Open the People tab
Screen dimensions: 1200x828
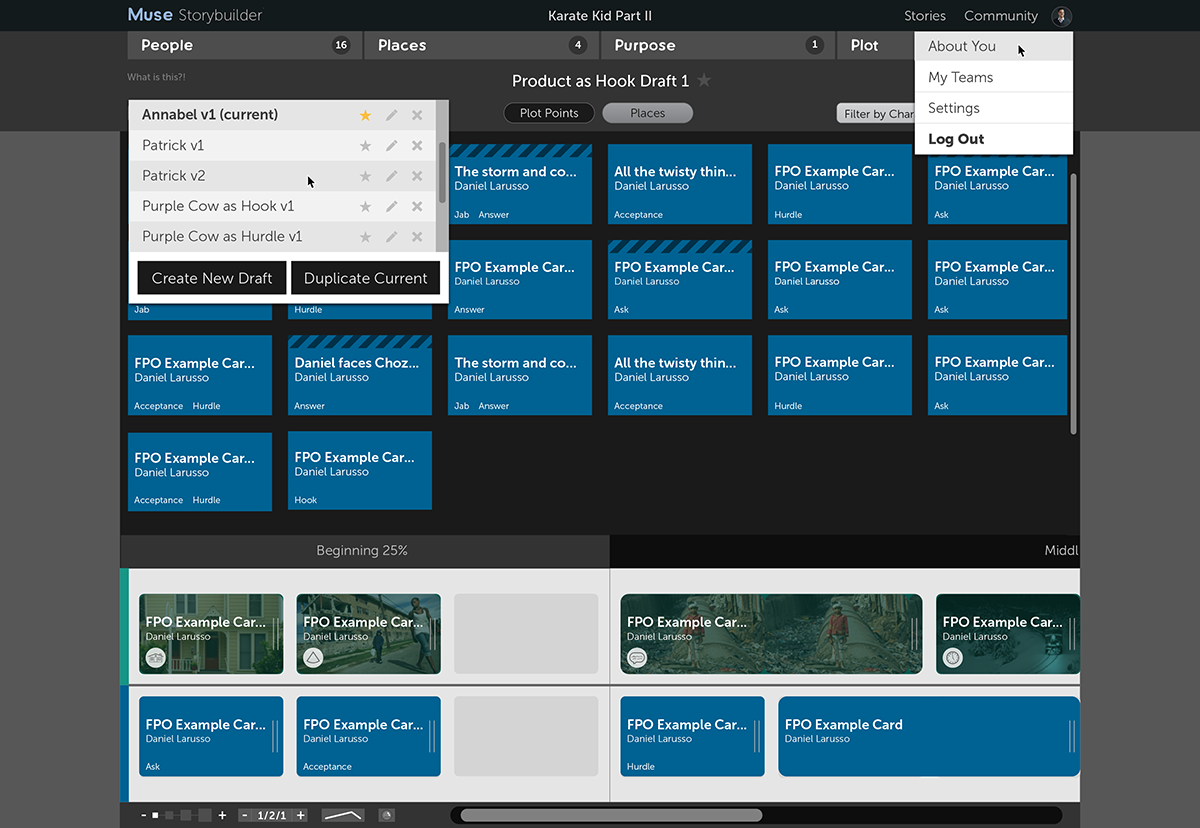[243, 45]
